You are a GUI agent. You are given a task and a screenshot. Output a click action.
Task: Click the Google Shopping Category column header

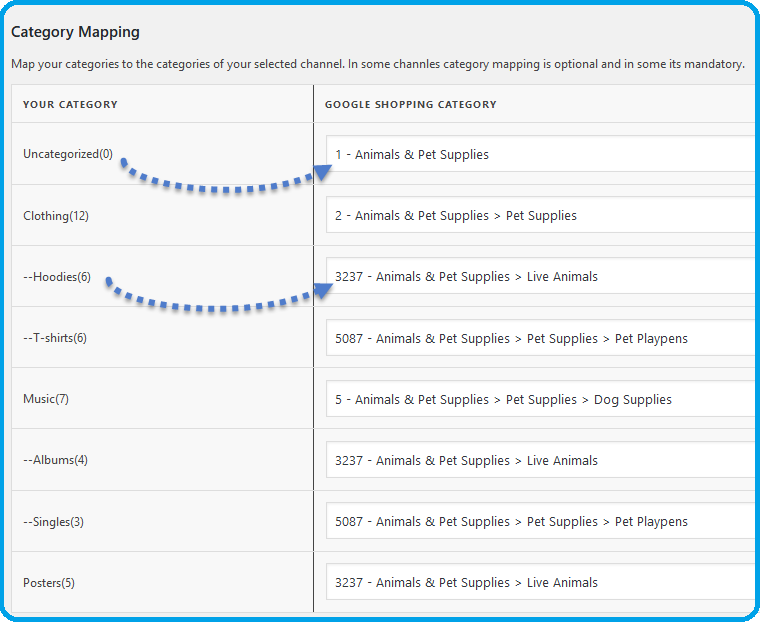[x=410, y=104]
